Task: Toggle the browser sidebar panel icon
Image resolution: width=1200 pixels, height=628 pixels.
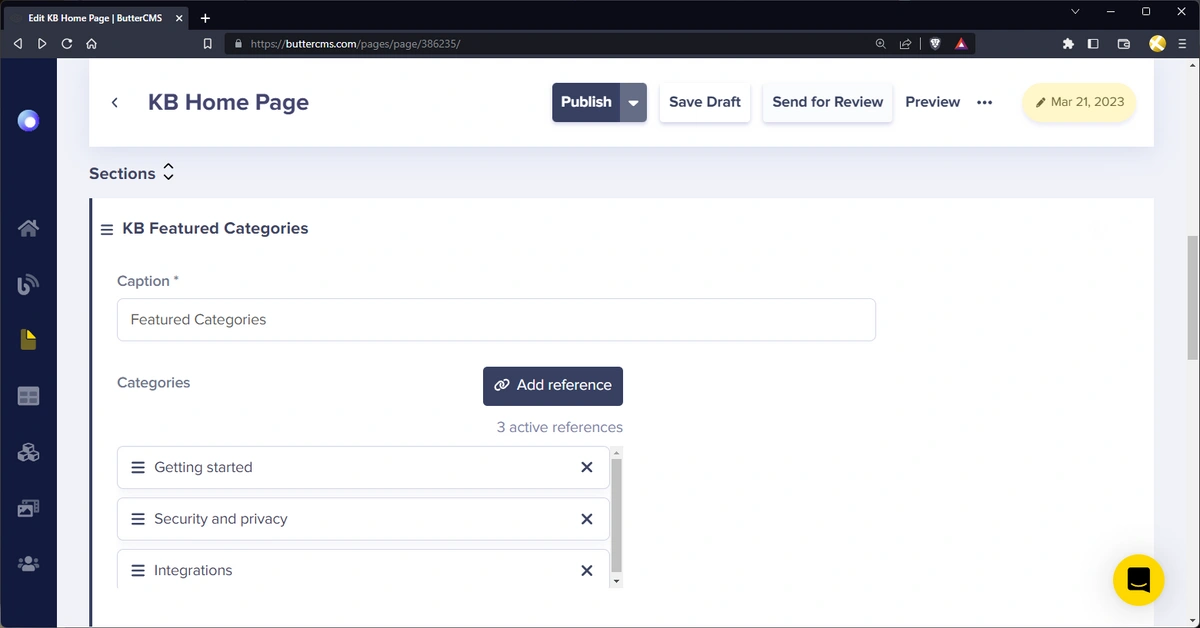Action: 1093,44
